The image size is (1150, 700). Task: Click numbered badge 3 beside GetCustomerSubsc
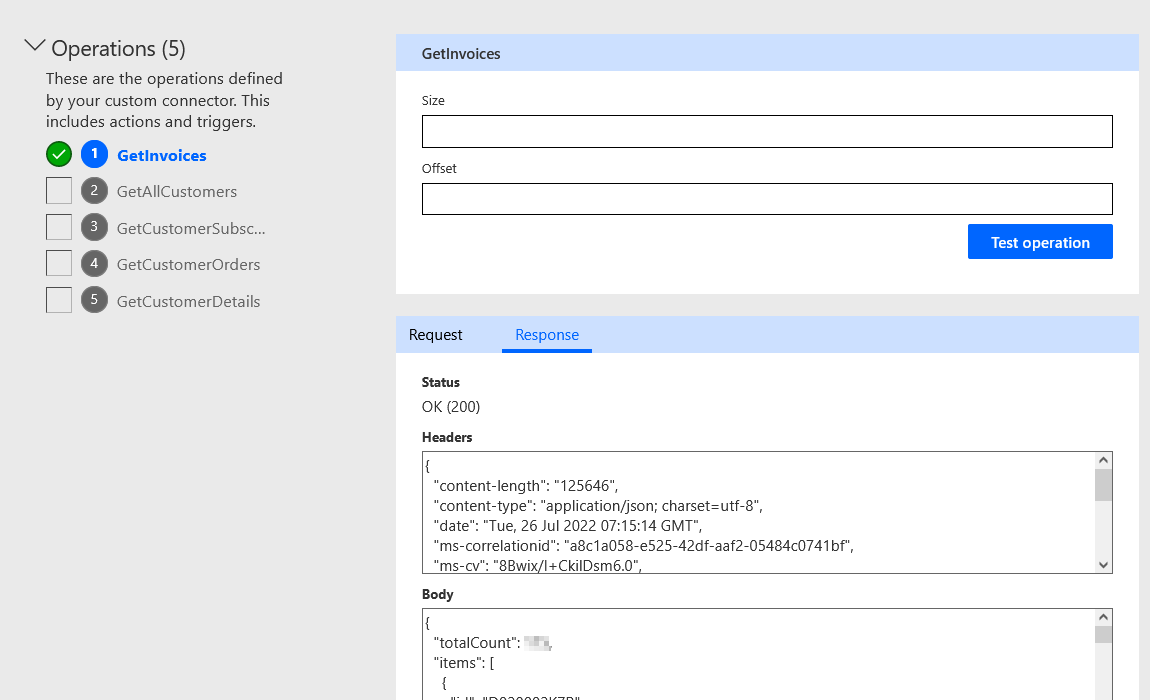[95, 227]
